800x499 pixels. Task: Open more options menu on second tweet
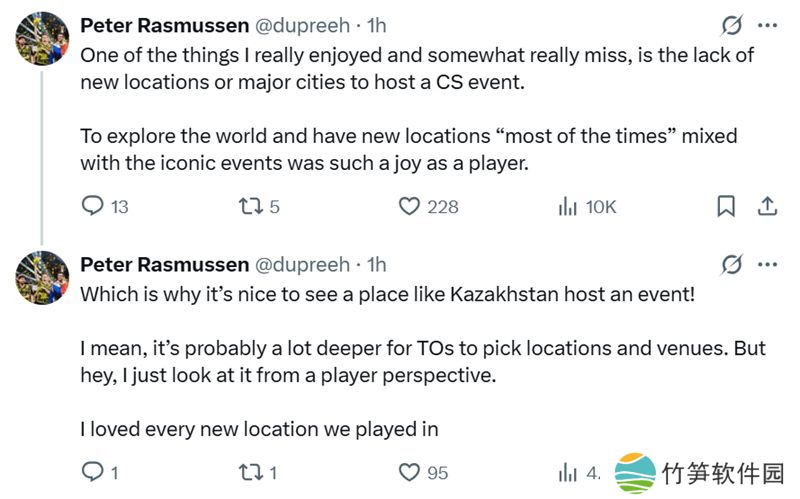(767, 265)
